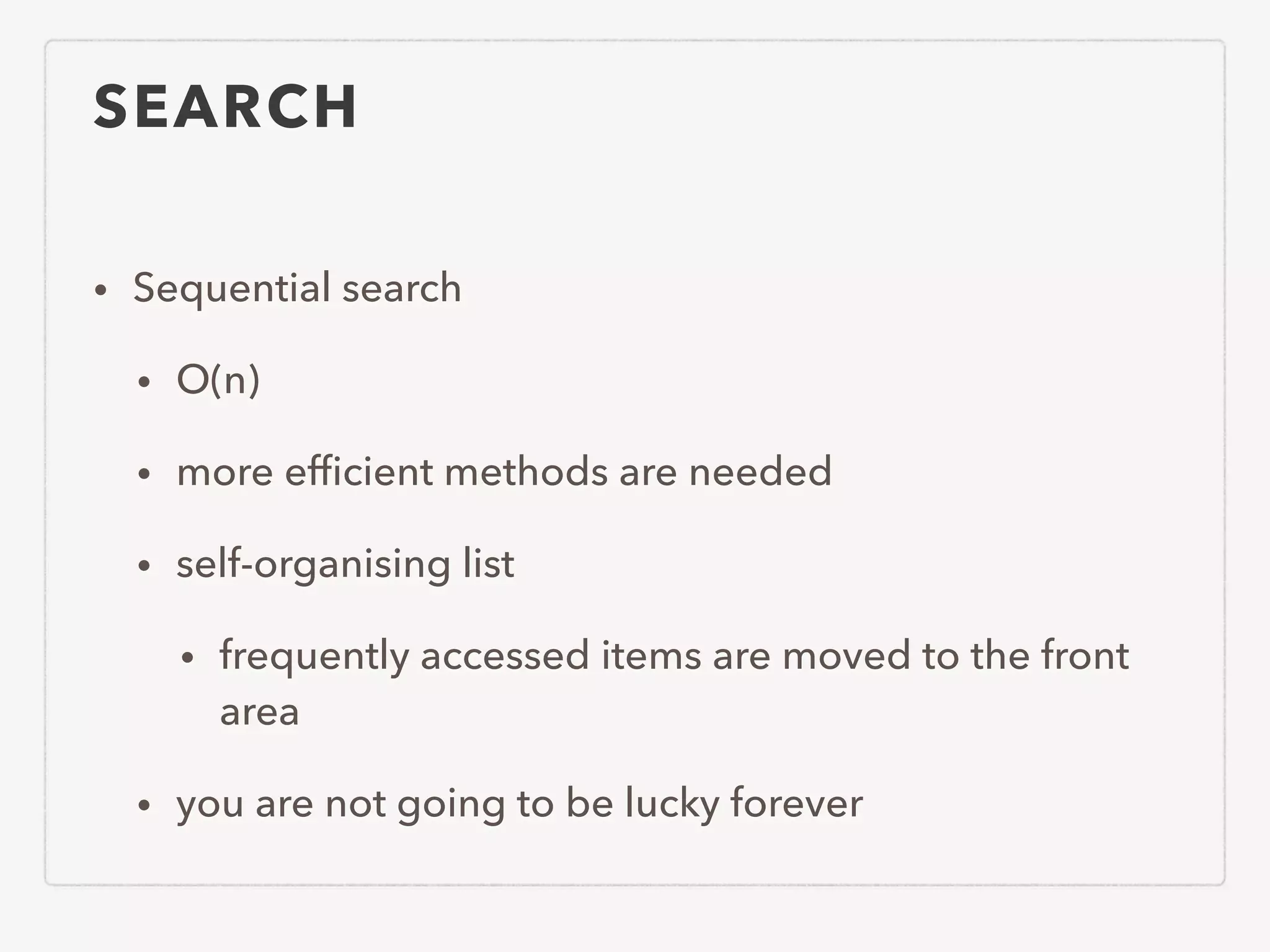Click the 'self-organising list' bullet text
1270x952 pixels.
345,564
